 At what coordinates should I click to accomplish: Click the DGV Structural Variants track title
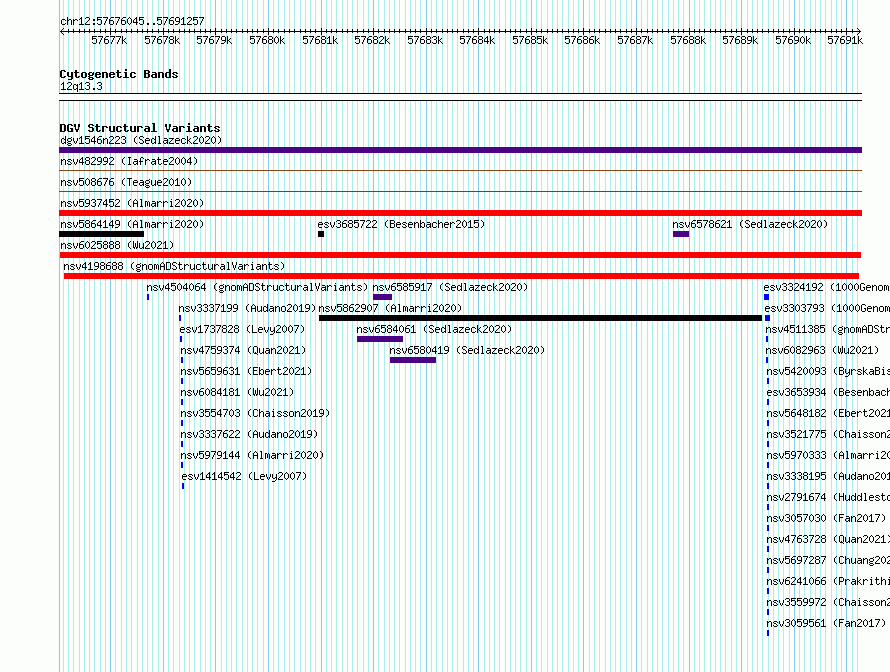tap(140, 128)
